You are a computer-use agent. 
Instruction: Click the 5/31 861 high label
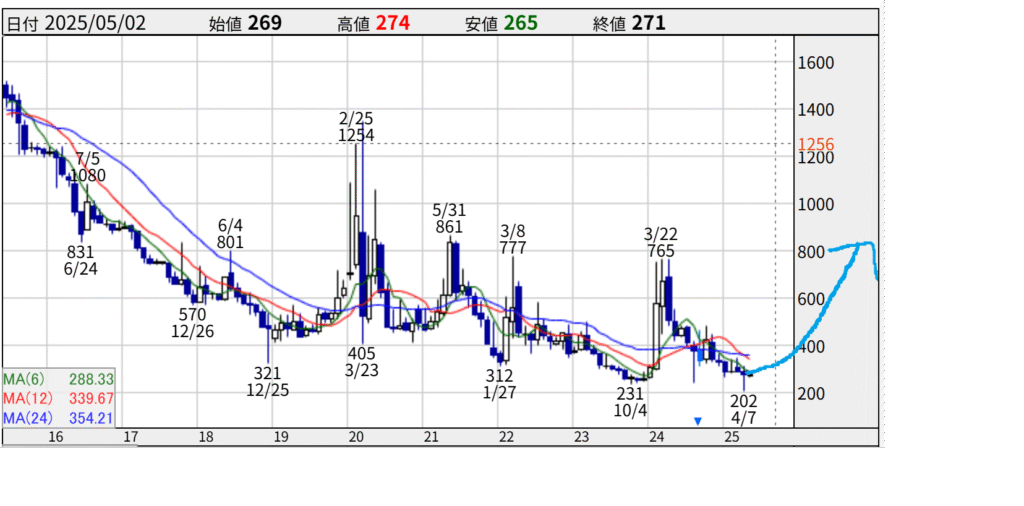[448, 219]
